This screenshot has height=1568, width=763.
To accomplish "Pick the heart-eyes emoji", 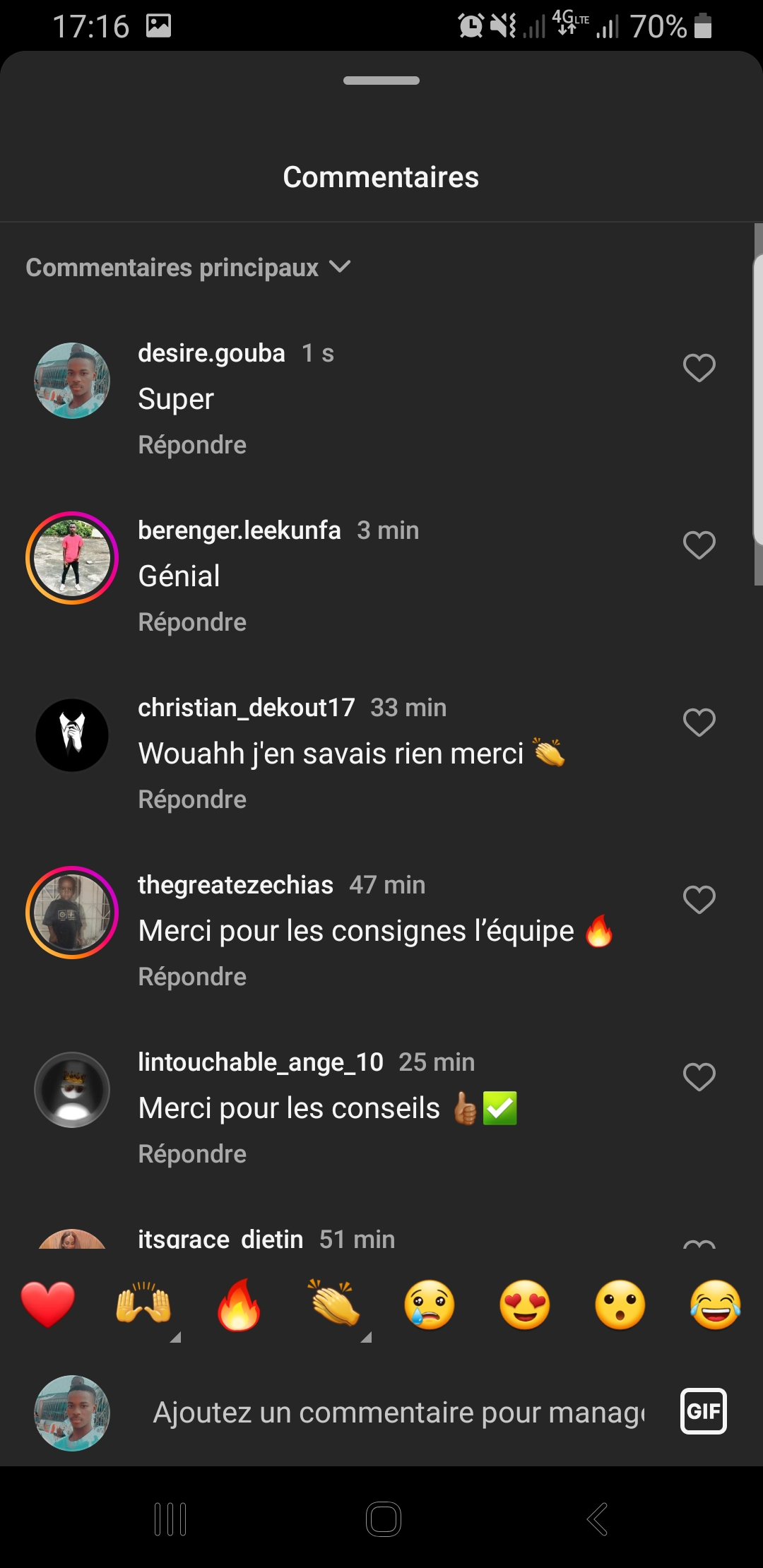I will pyautogui.click(x=525, y=1304).
